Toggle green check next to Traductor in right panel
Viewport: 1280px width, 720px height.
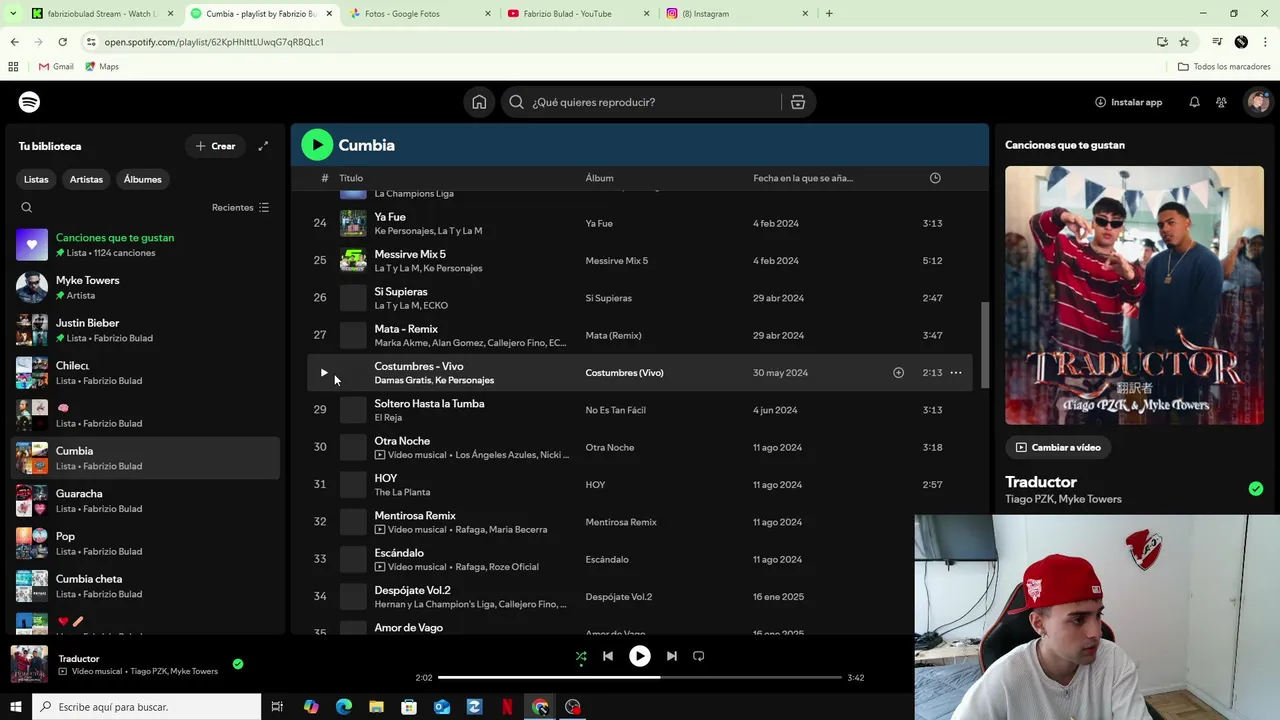pos(1256,489)
